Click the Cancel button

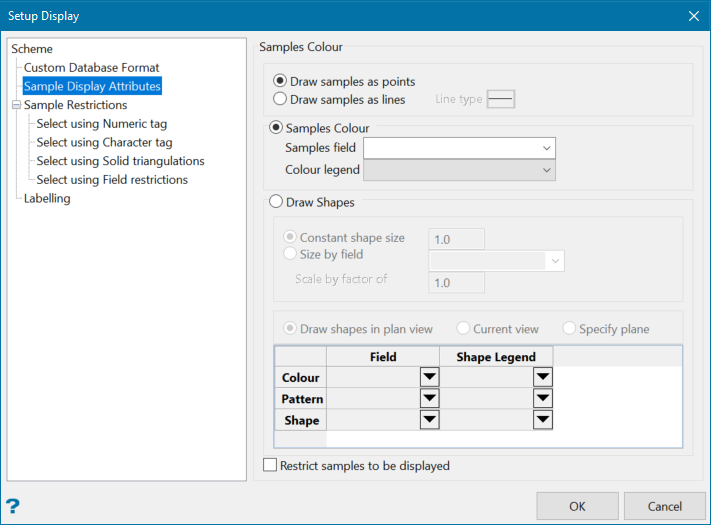coord(664,506)
